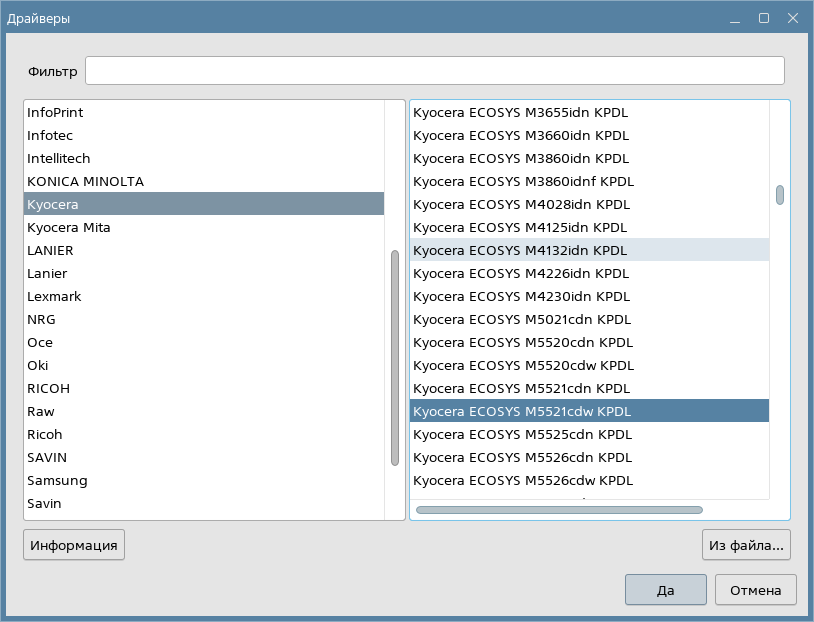814x622 pixels.
Task: Choose Kyocera Mita manufacturer
Action: pos(204,227)
